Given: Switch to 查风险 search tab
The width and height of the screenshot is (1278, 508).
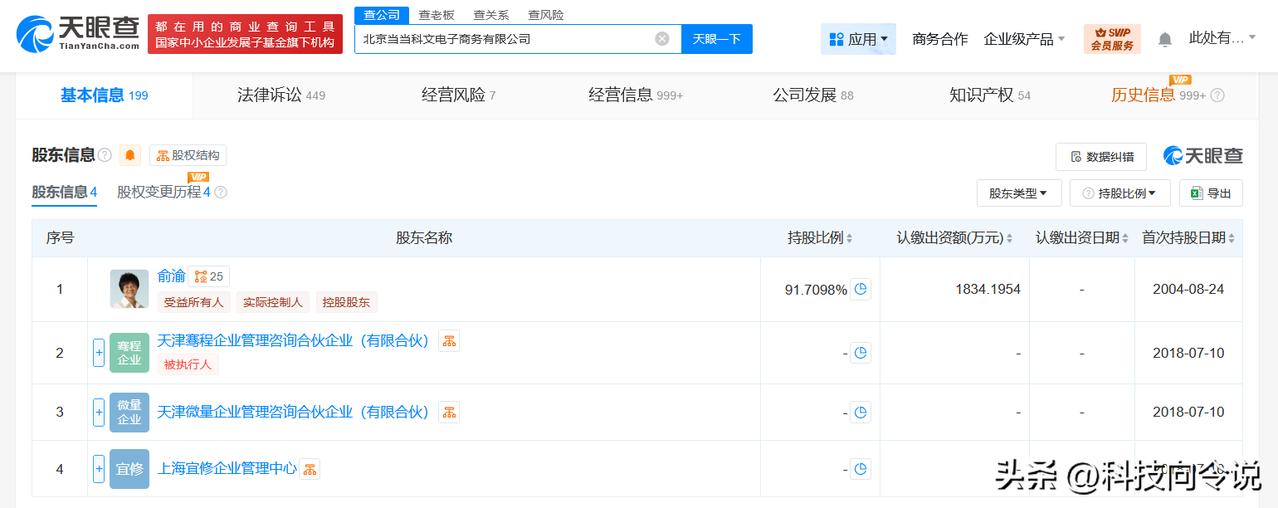Looking at the screenshot, I should point(545,15).
